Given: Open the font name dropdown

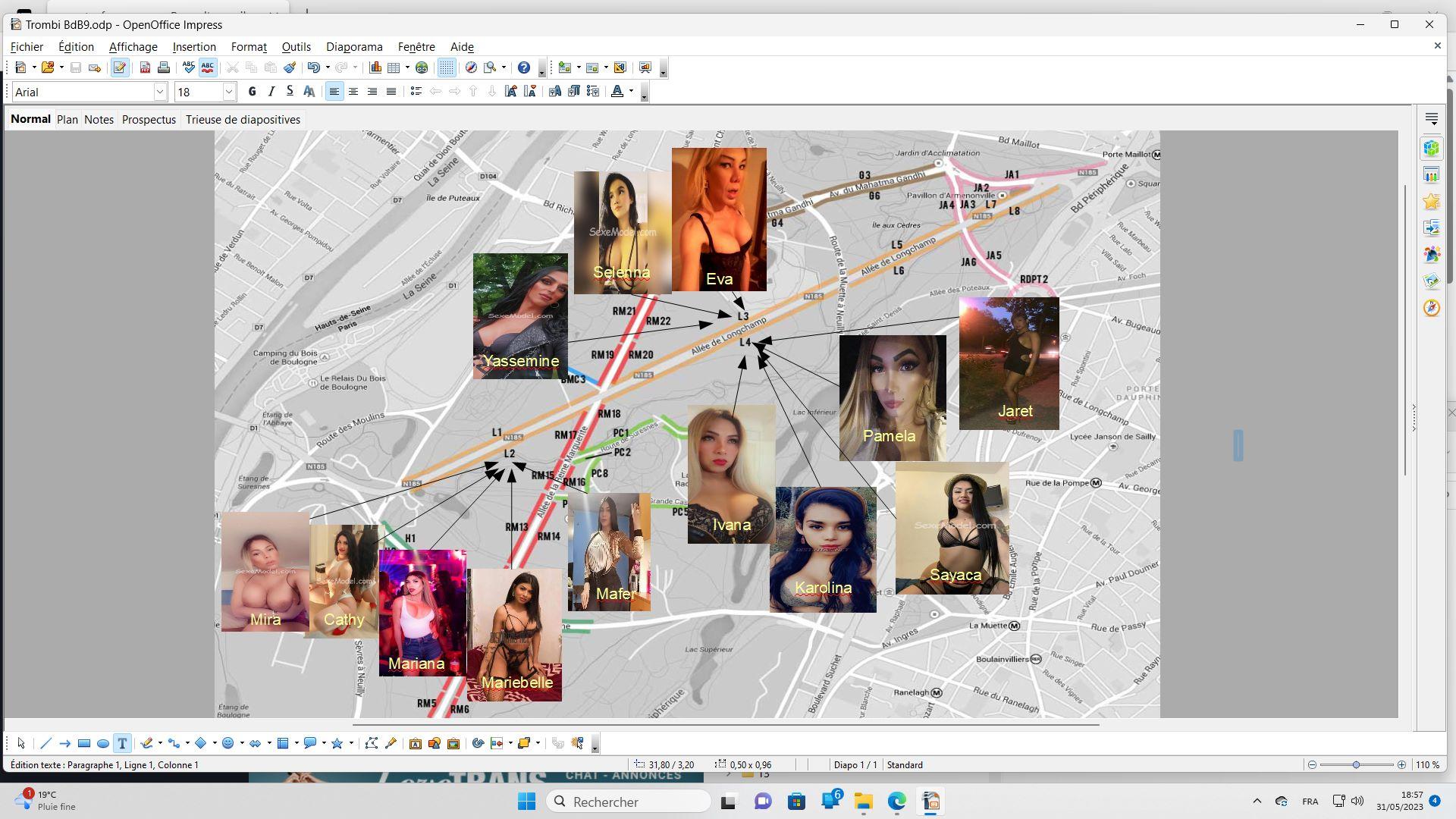Looking at the screenshot, I should 160,92.
